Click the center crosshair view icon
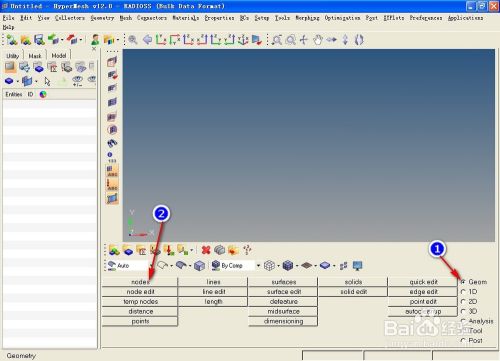 click(304, 40)
